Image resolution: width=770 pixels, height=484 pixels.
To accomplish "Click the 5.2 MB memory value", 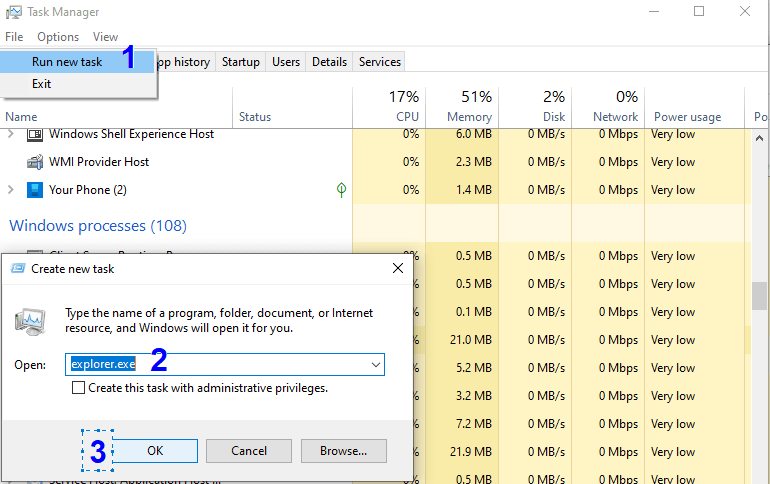I will 473,368.
